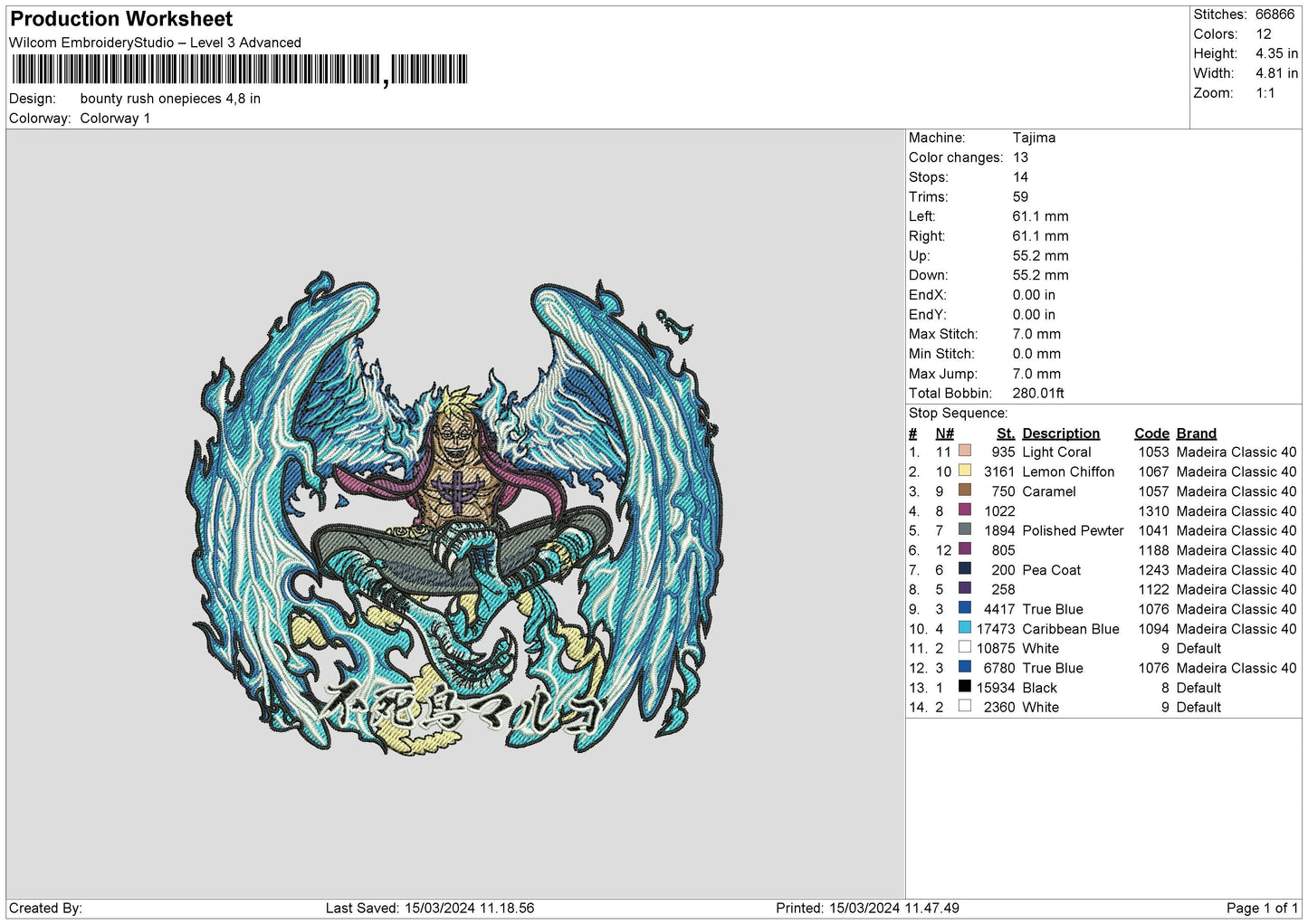This screenshot has width=1308, height=924.
Task: Click code '1094' in Caribbean Blue row
Action: (x=1153, y=629)
